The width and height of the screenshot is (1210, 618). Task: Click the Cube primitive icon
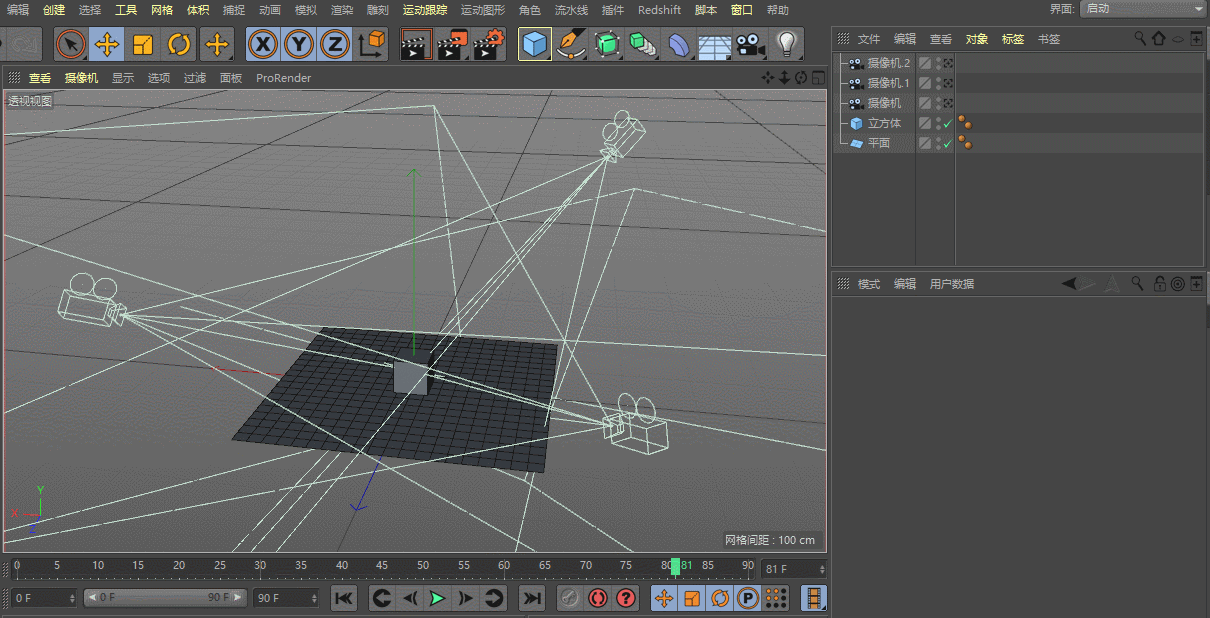(x=535, y=44)
